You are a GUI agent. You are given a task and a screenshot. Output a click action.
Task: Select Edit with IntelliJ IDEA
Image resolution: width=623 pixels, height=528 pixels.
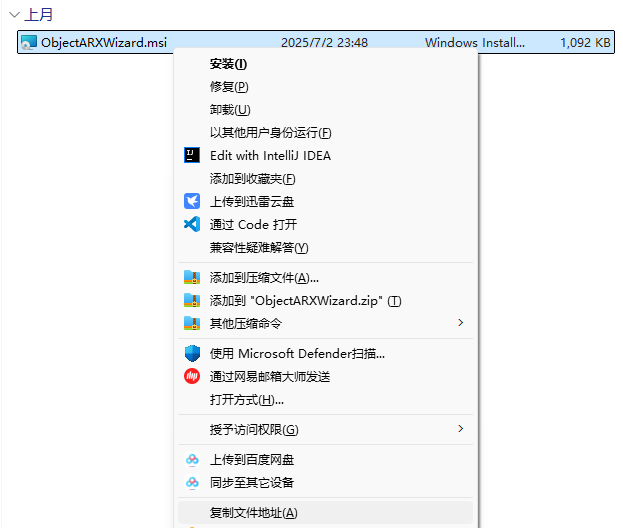click(270, 156)
